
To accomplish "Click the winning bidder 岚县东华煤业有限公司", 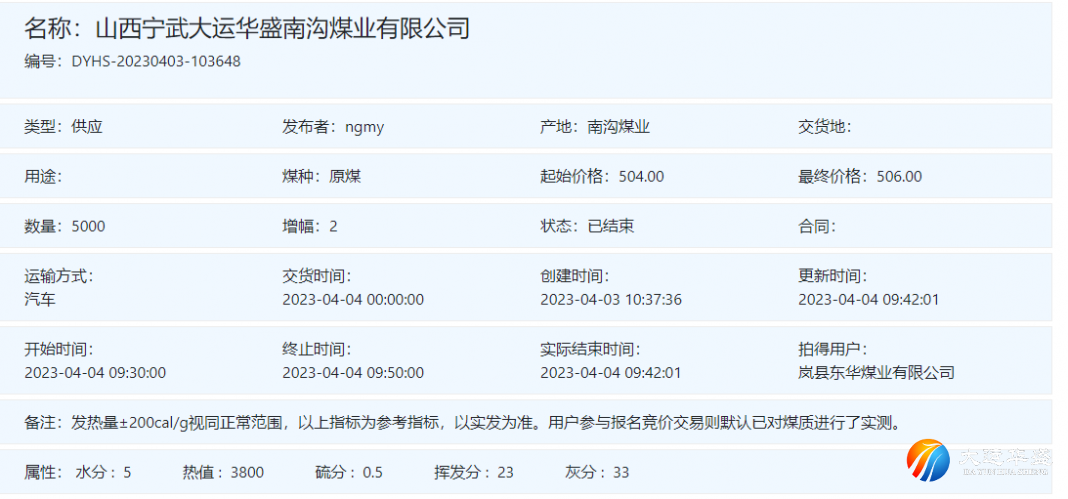I will coord(876,372).
